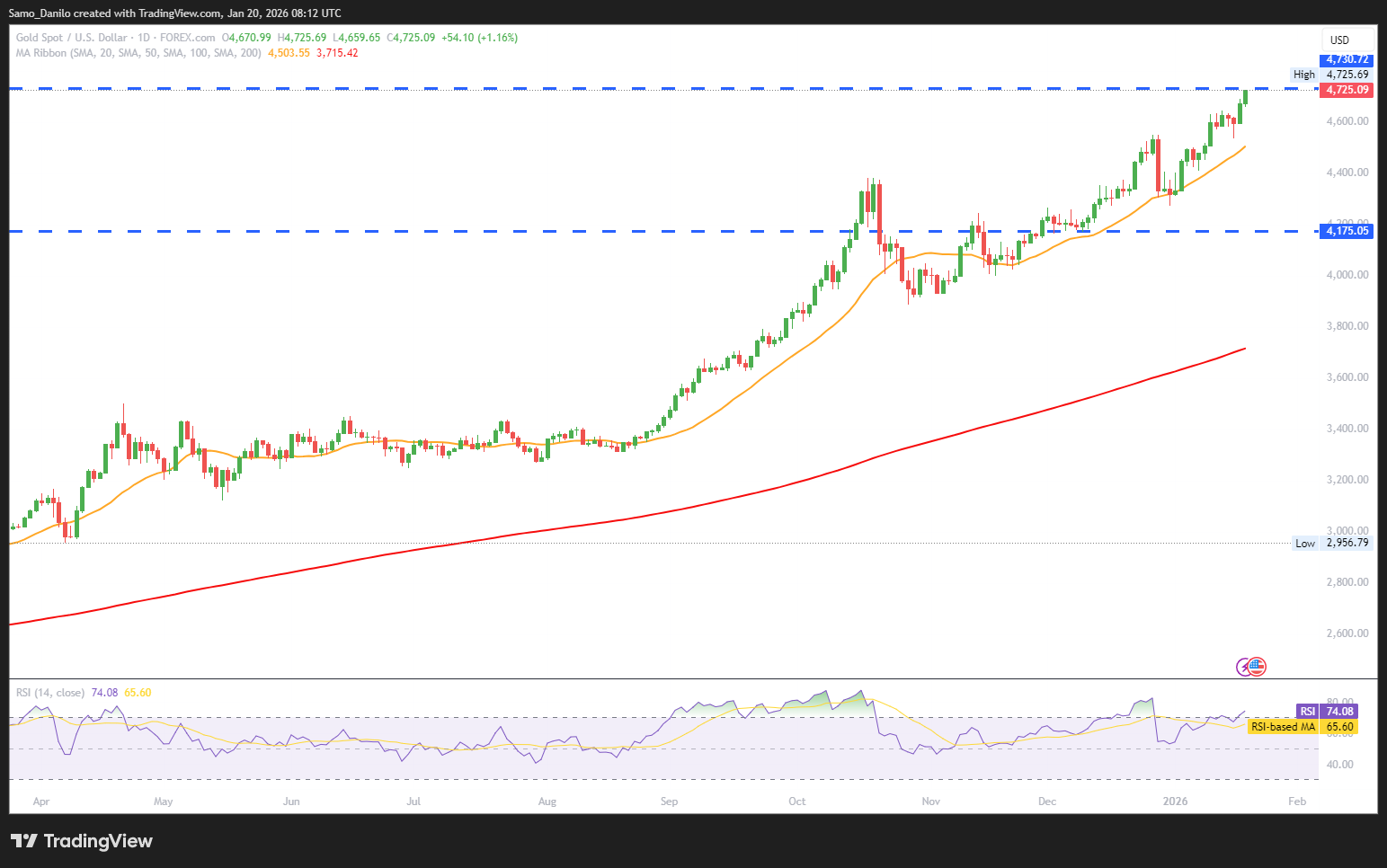Click the blue 4,175.05 price level label
Screen dimensions: 1387x868
[1347, 231]
